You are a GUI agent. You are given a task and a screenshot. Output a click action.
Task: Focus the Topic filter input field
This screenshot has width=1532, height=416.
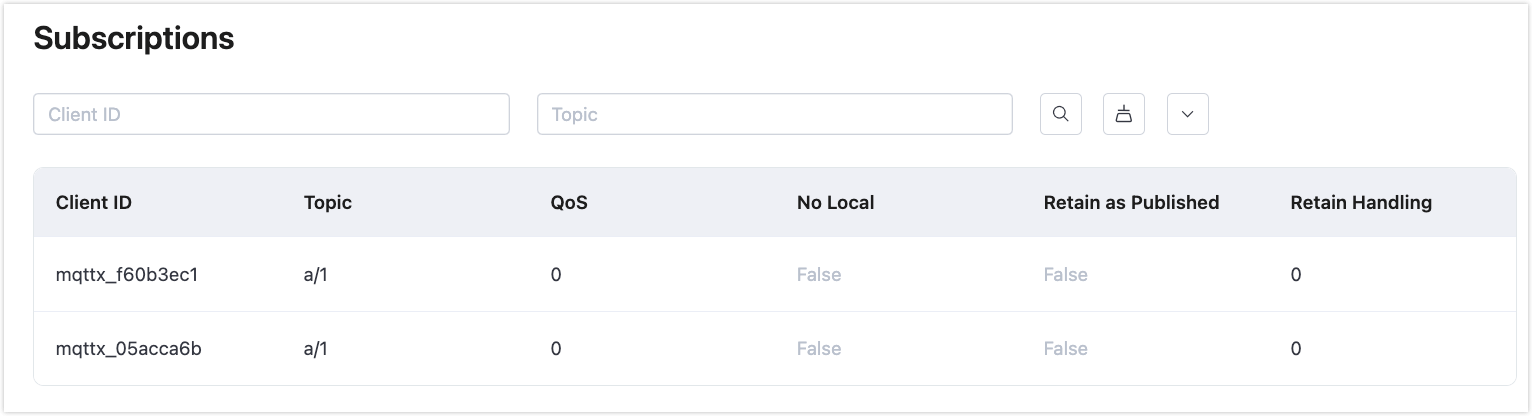pyautogui.click(x=775, y=114)
